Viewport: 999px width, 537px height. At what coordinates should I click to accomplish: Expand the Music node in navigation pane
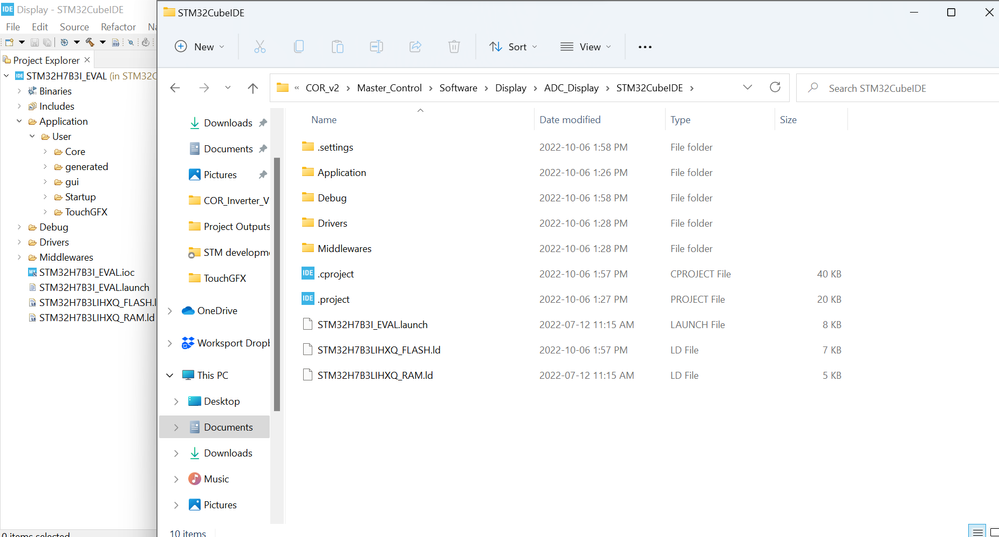(x=176, y=479)
